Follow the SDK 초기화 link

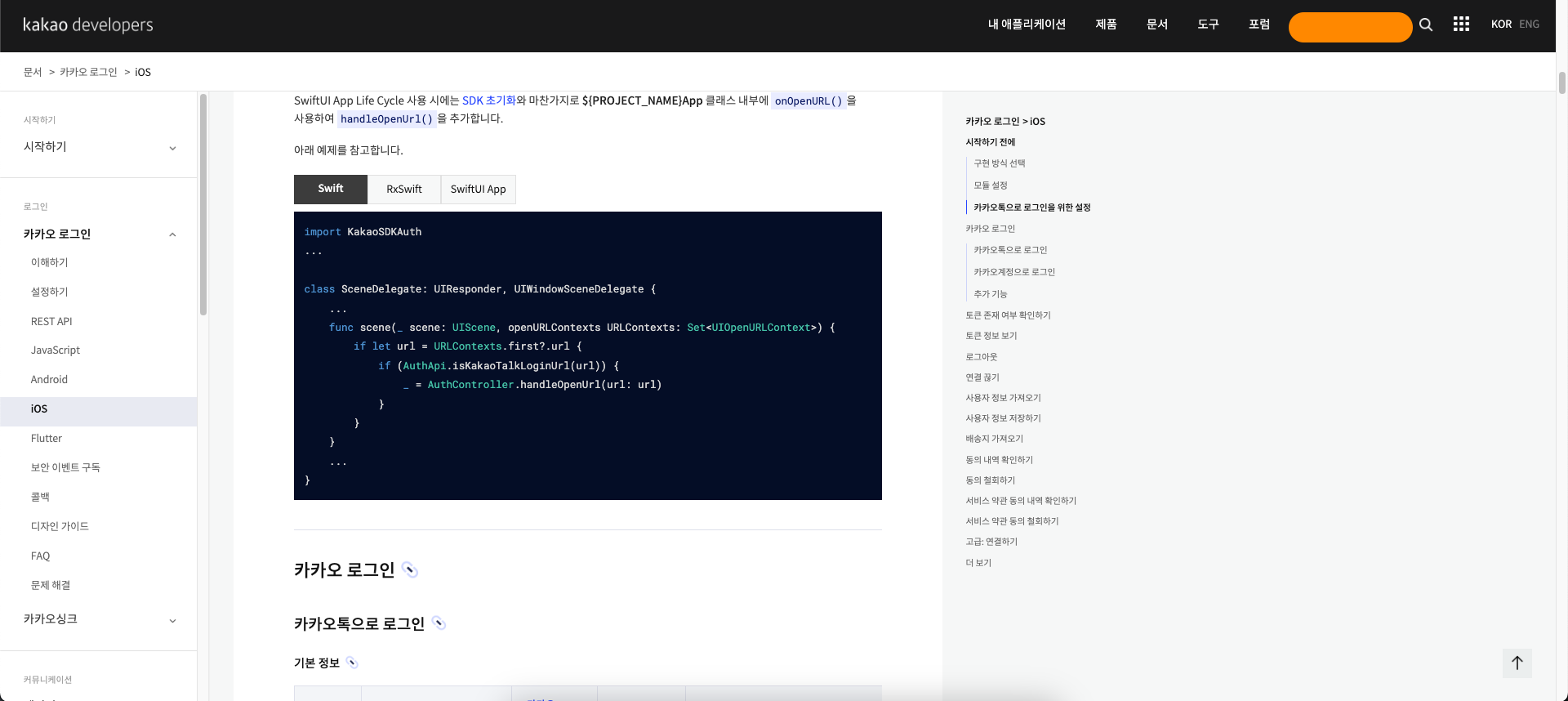pos(488,100)
